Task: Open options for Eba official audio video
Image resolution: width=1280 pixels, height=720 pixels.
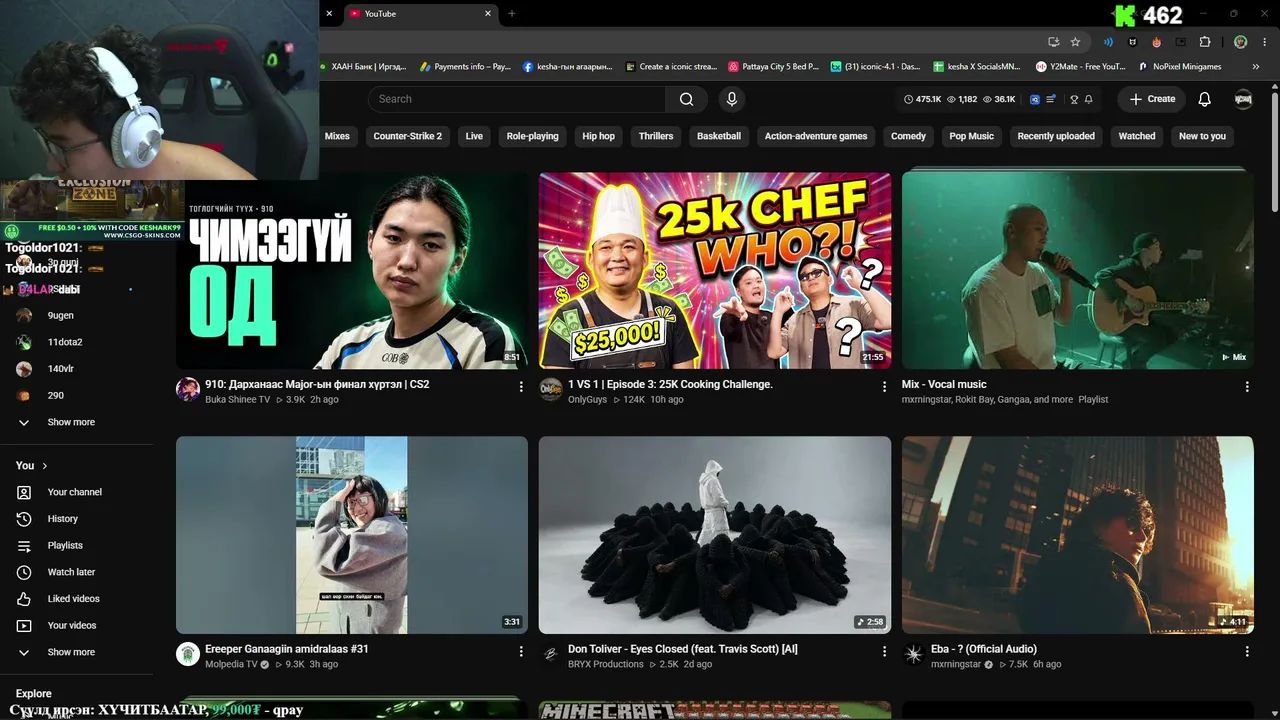Action: pyautogui.click(x=1247, y=651)
